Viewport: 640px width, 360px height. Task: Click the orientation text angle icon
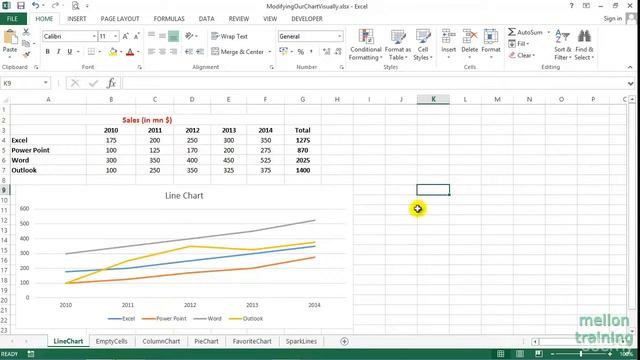(189, 36)
